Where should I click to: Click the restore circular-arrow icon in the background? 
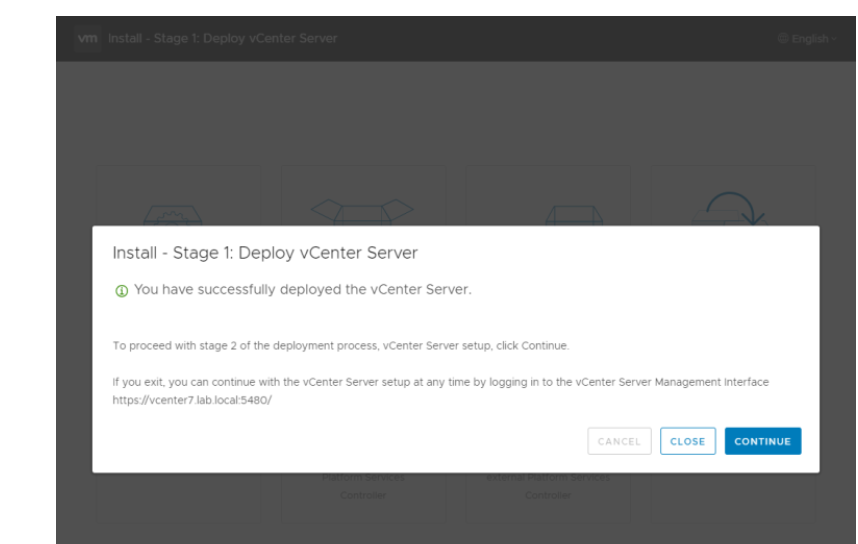(x=731, y=209)
